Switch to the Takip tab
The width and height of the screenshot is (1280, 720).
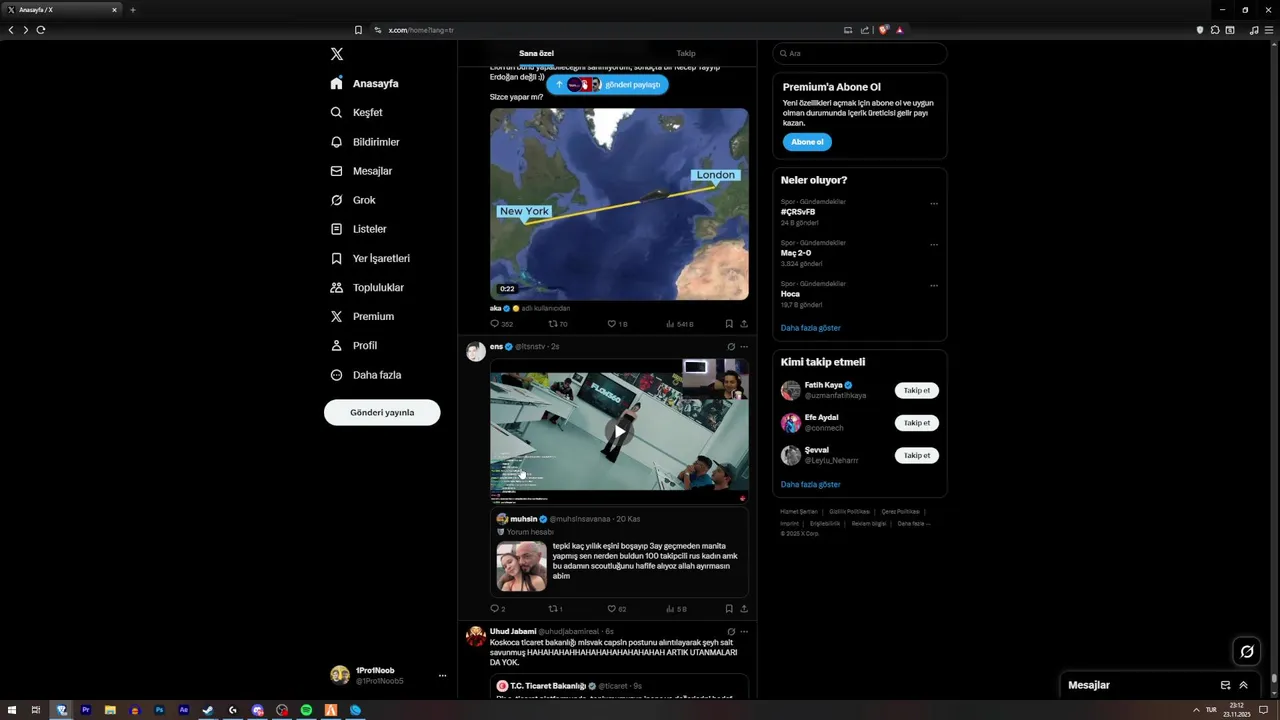tap(686, 53)
